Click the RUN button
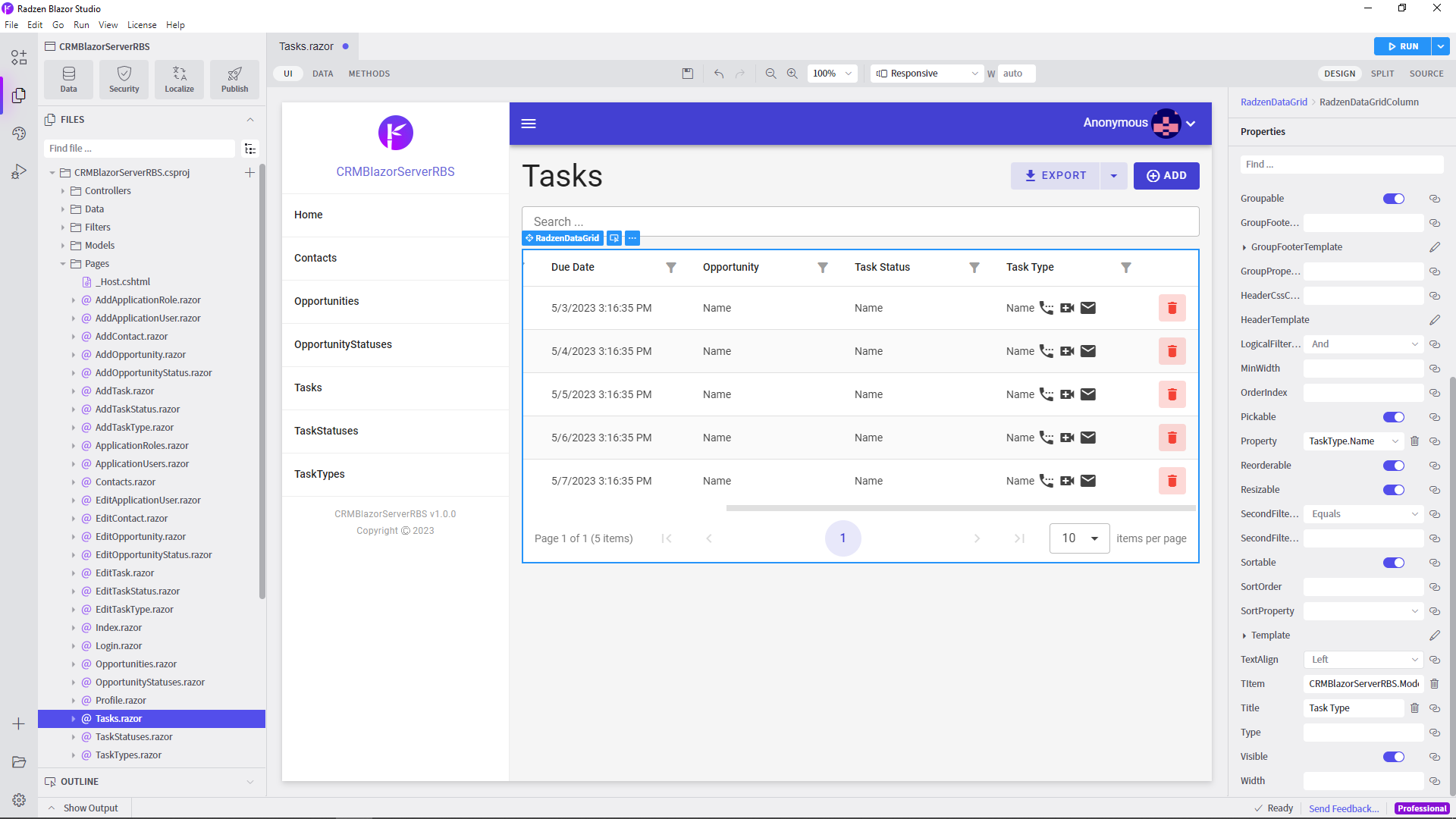1456x819 pixels. coord(1402,46)
